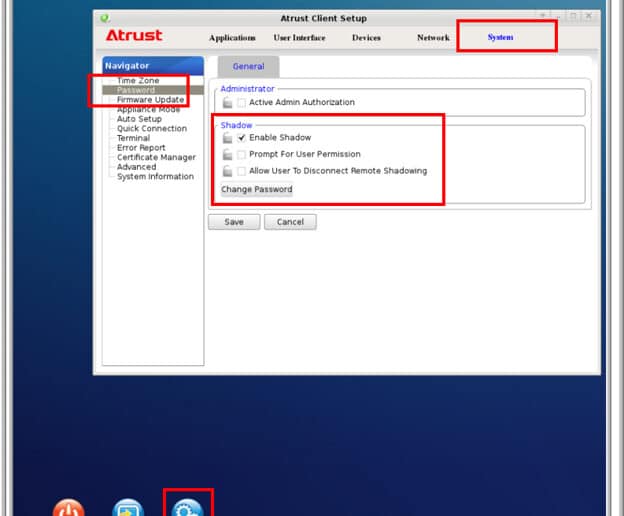Click the Cancel button
624x516 pixels.
[290, 222]
